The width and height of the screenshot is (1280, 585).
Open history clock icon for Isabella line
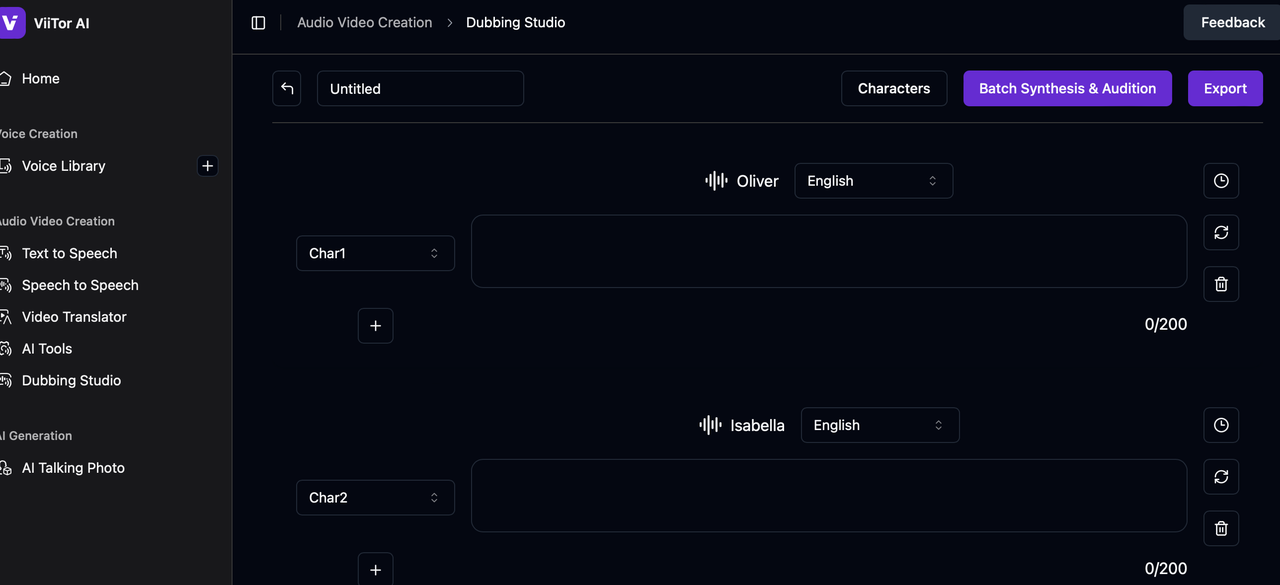pos(1221,425)
